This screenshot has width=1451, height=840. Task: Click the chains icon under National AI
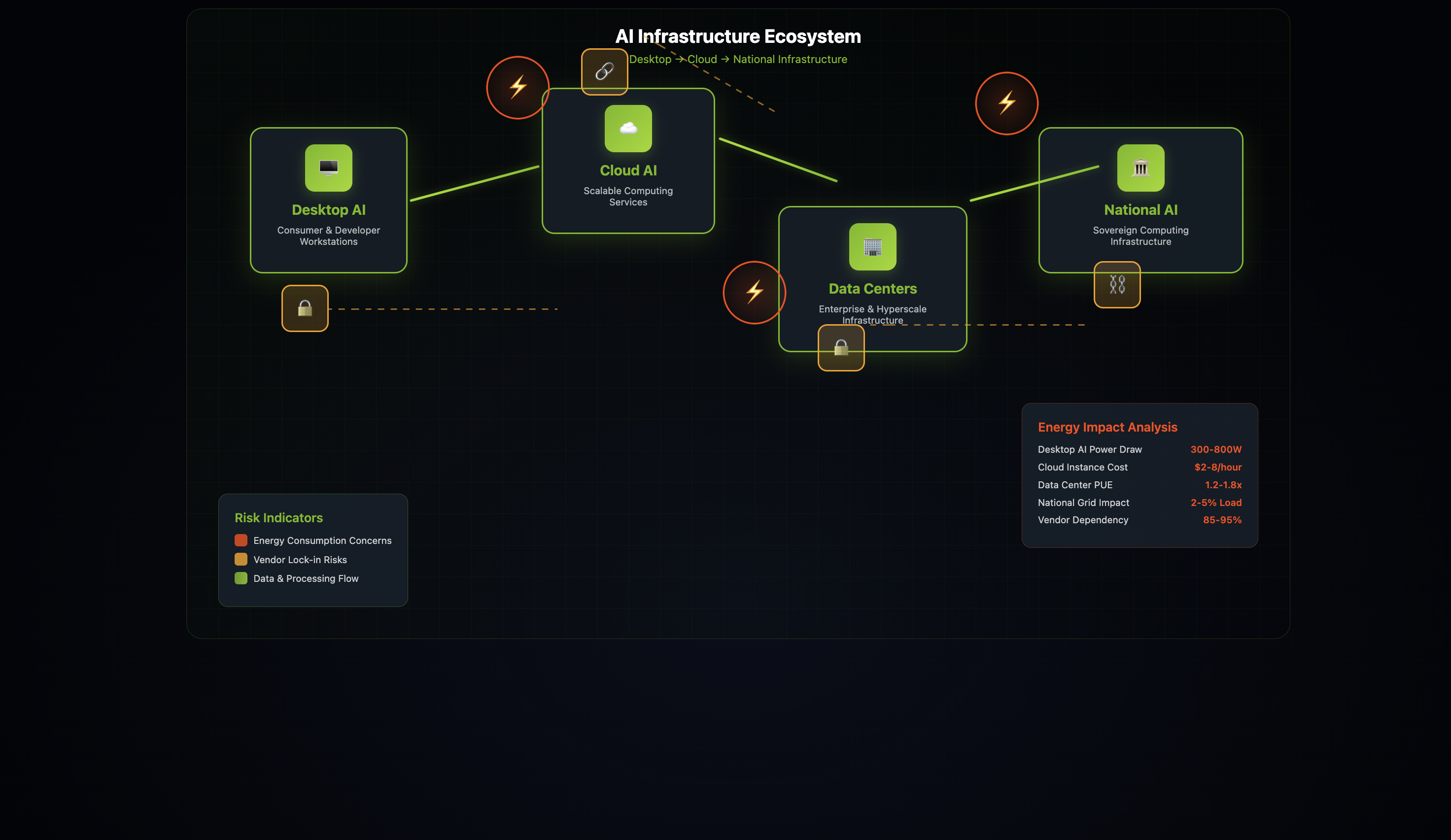point(1117,284)
